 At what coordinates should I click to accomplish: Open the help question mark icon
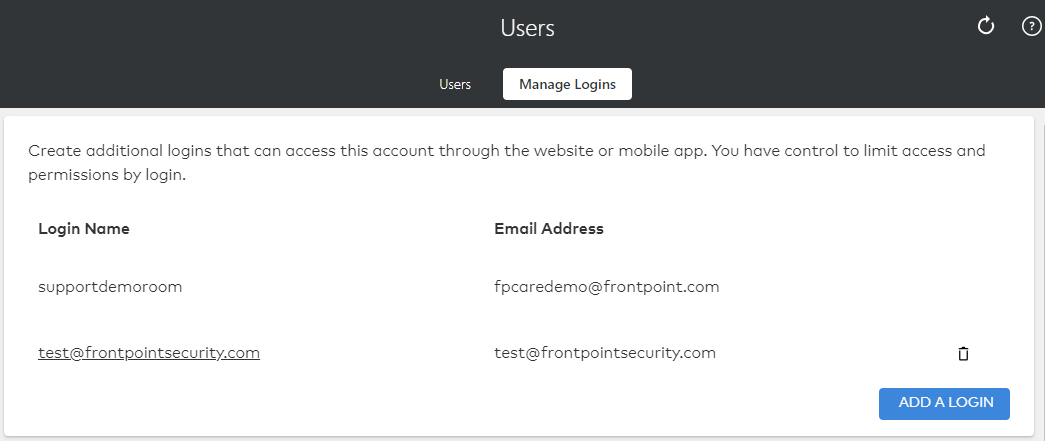tap(1031, 26)
